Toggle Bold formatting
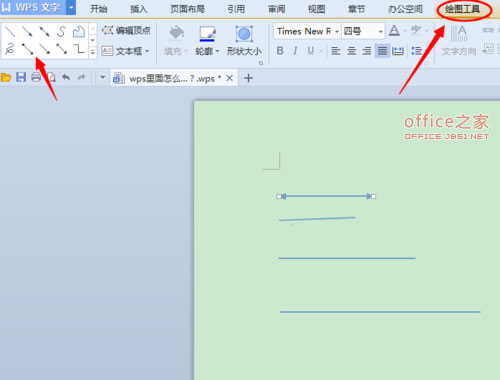 [280, 51]
